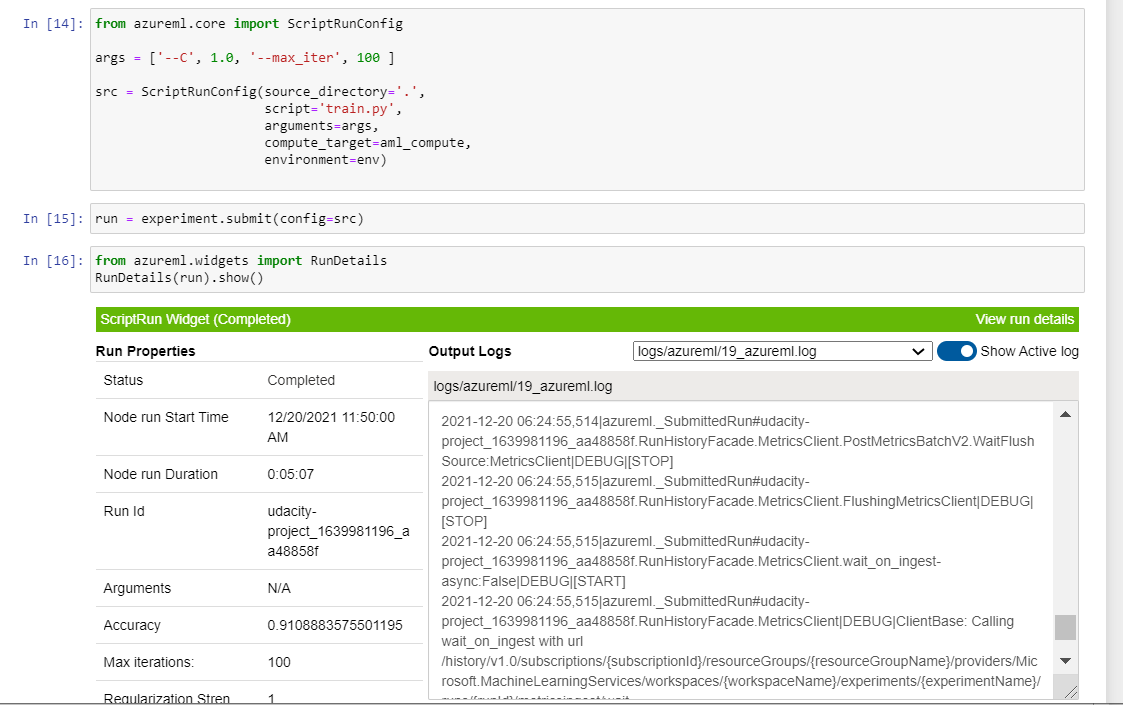
Task: Click the log scrollbar down arrow
Action: (1065, 661)
